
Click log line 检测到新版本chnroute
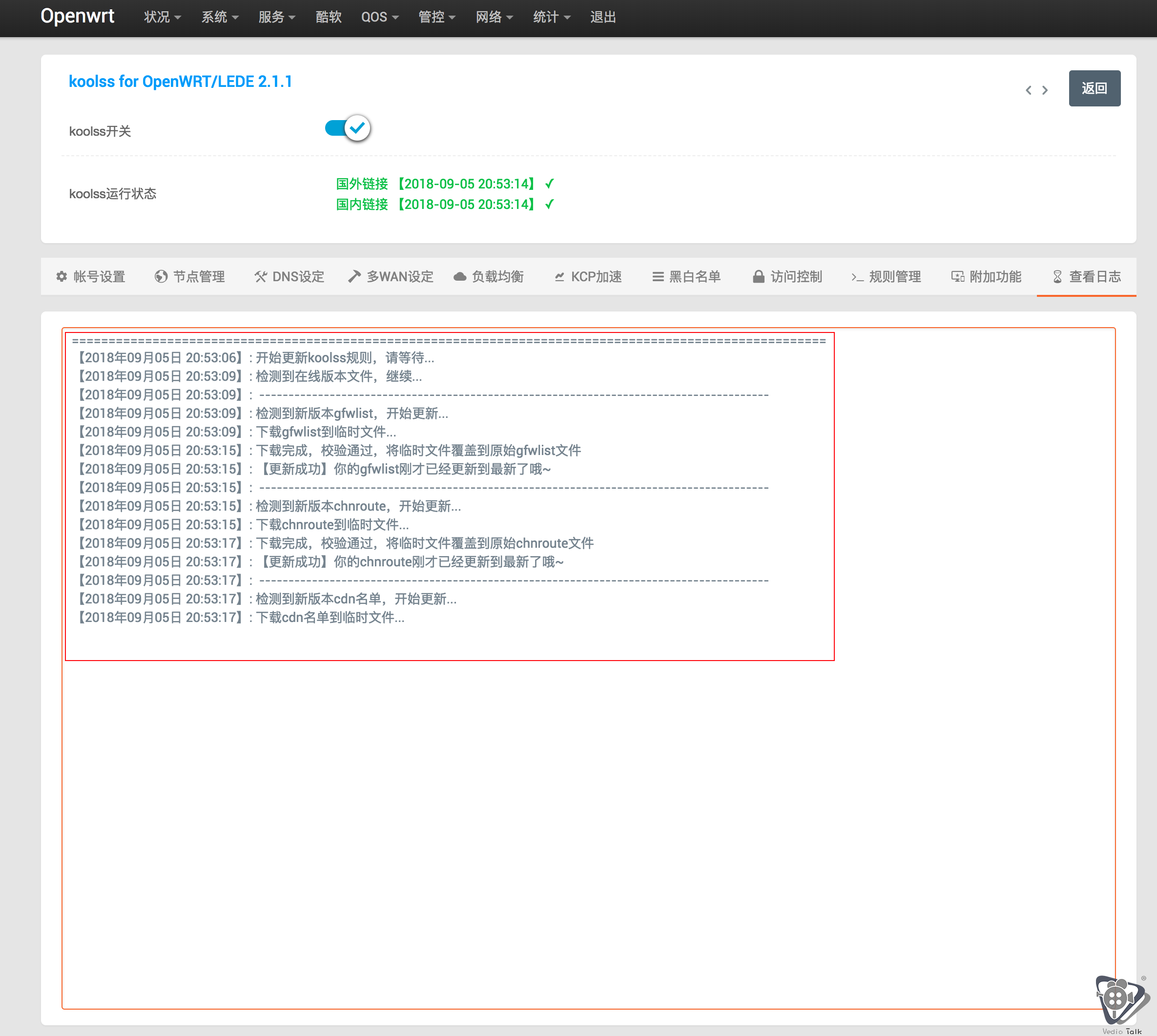click(268, 506)
